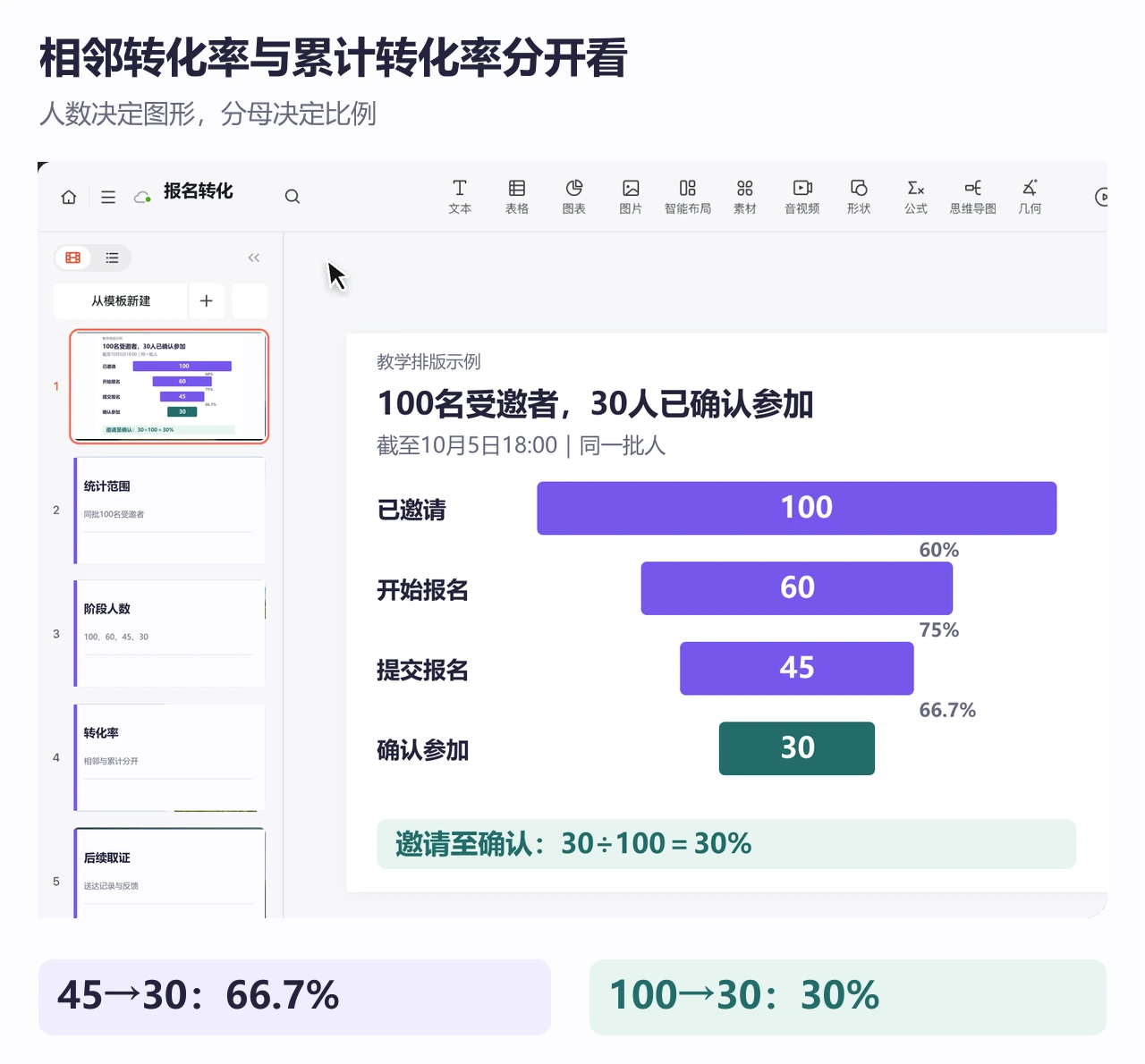Select the 开始报名 row label

point(423,590)
